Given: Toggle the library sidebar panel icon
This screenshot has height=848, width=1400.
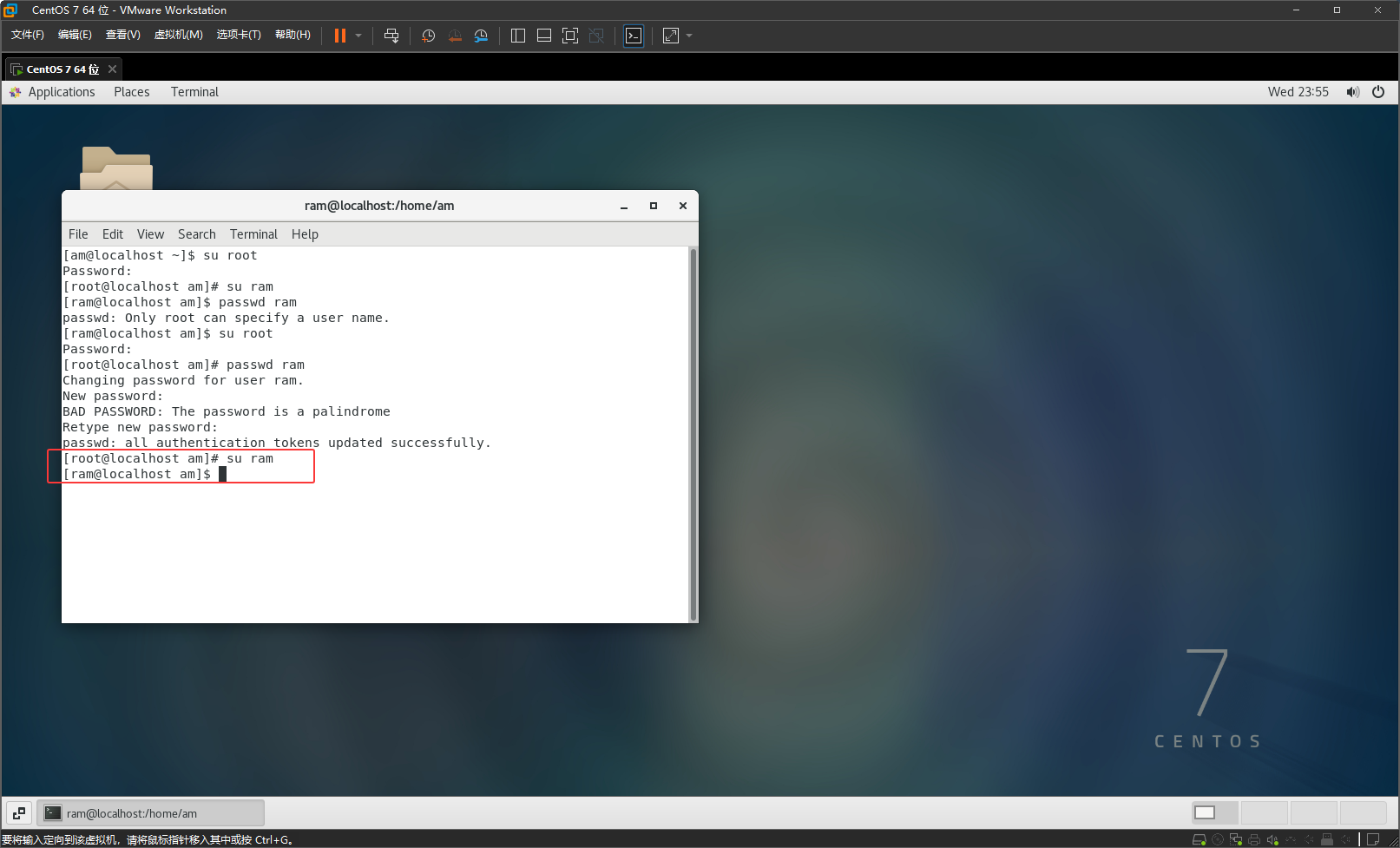Looking at the screenshot, I should 518,36.
